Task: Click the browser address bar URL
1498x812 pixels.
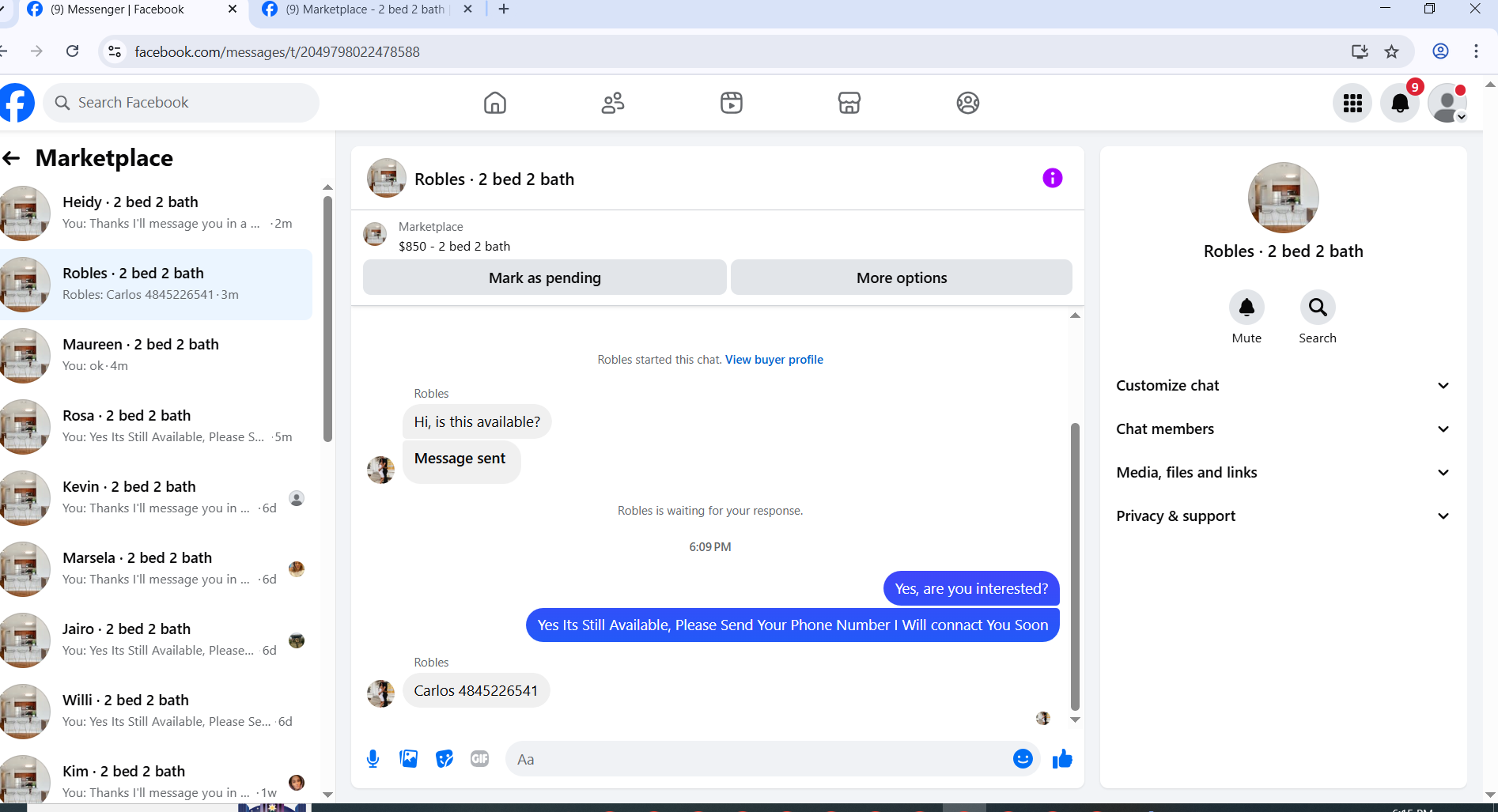Action: pos(277,52)
